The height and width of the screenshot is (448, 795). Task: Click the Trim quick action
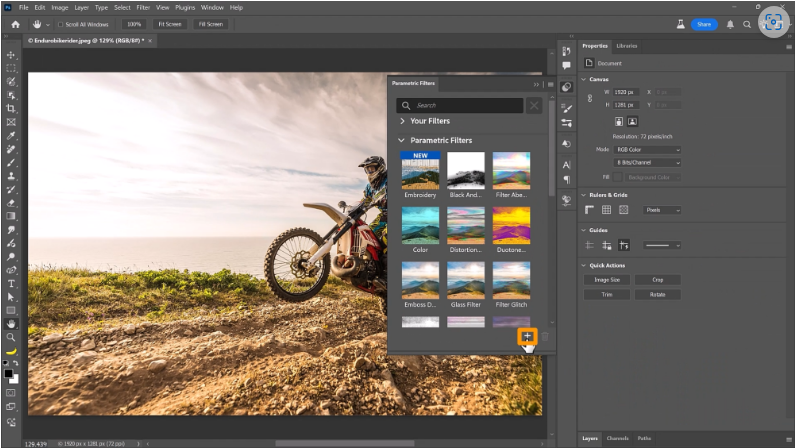tap(607, 294)
